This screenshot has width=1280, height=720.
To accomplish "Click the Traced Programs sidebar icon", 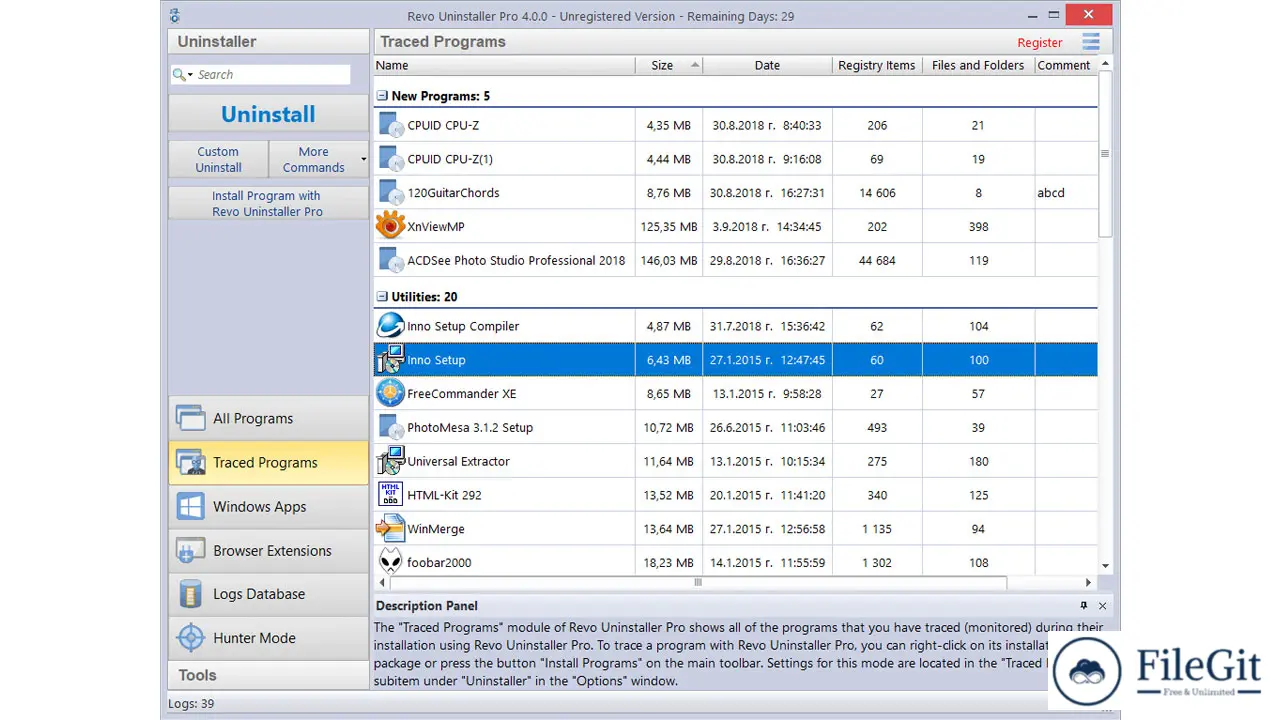I will click(190, 462).
